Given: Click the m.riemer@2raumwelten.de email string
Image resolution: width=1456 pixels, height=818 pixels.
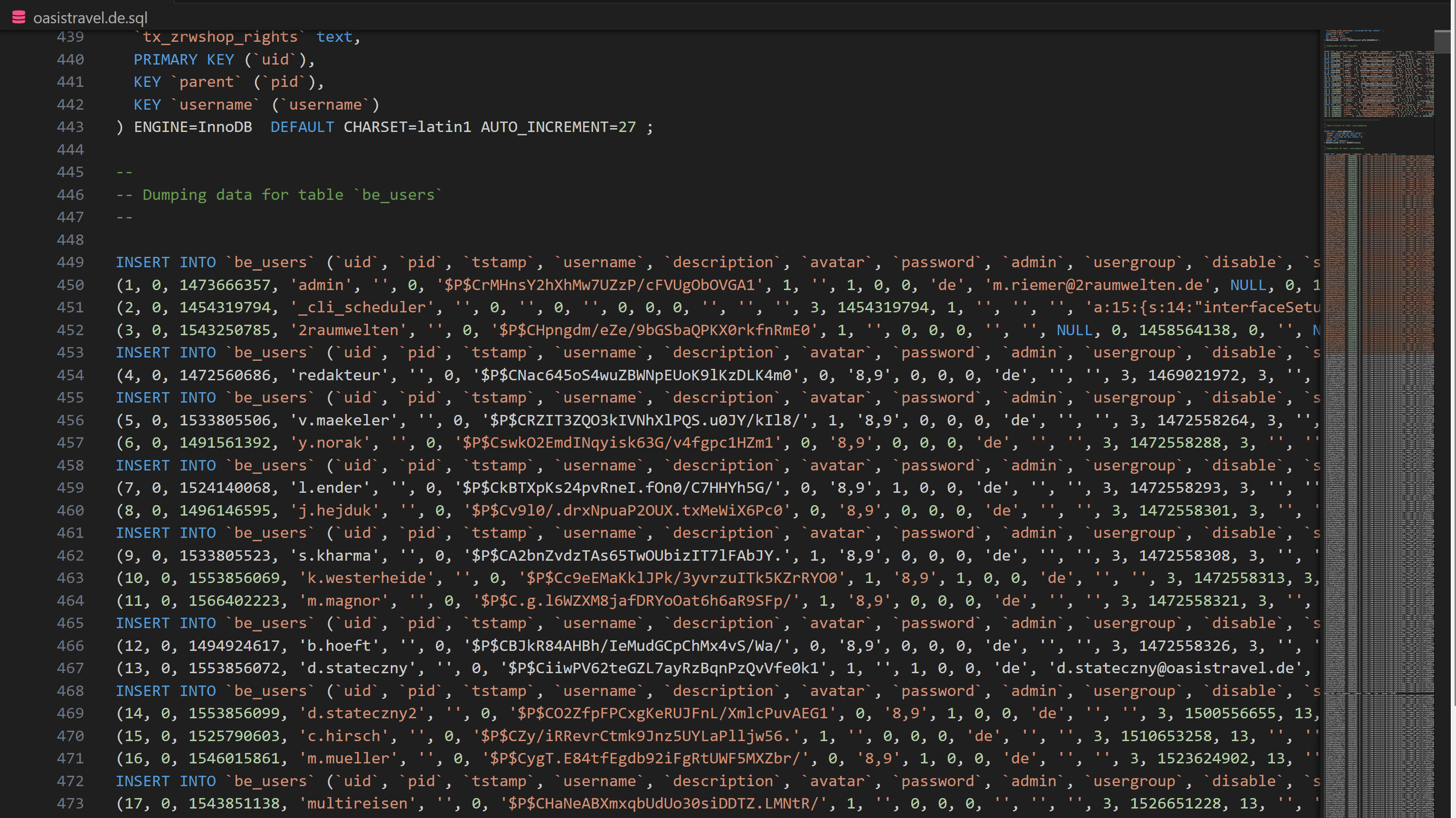Looking at the screenshot, I should coord(1097,285).
